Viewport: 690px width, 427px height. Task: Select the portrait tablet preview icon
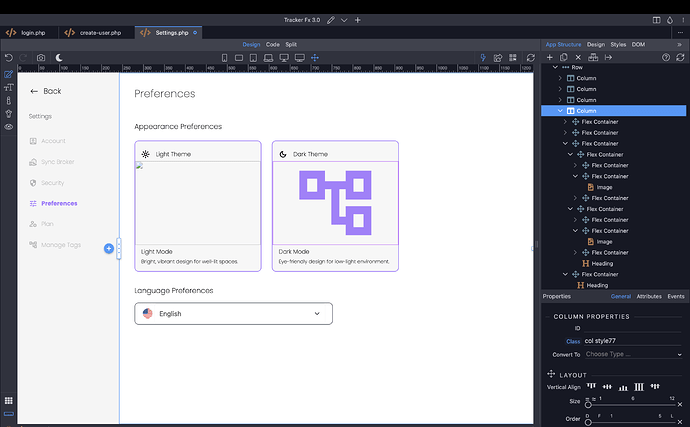(x=253, y=58)
